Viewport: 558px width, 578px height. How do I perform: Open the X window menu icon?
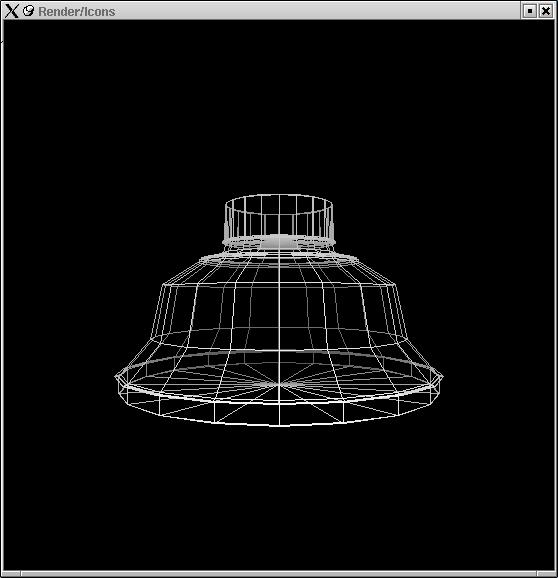(11, 11)
